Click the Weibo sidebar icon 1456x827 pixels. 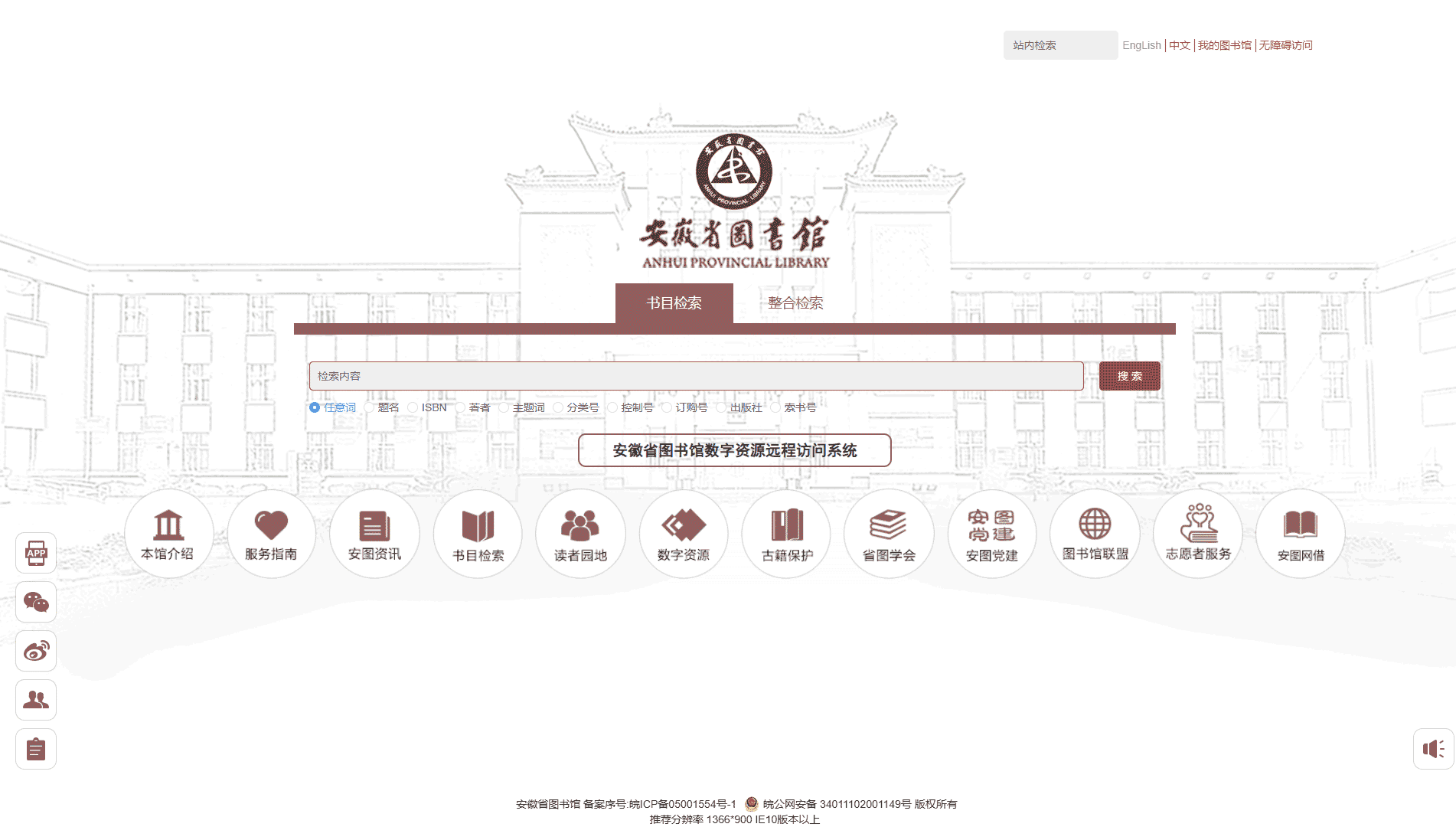pyautogui.click(x=36, y=651)
